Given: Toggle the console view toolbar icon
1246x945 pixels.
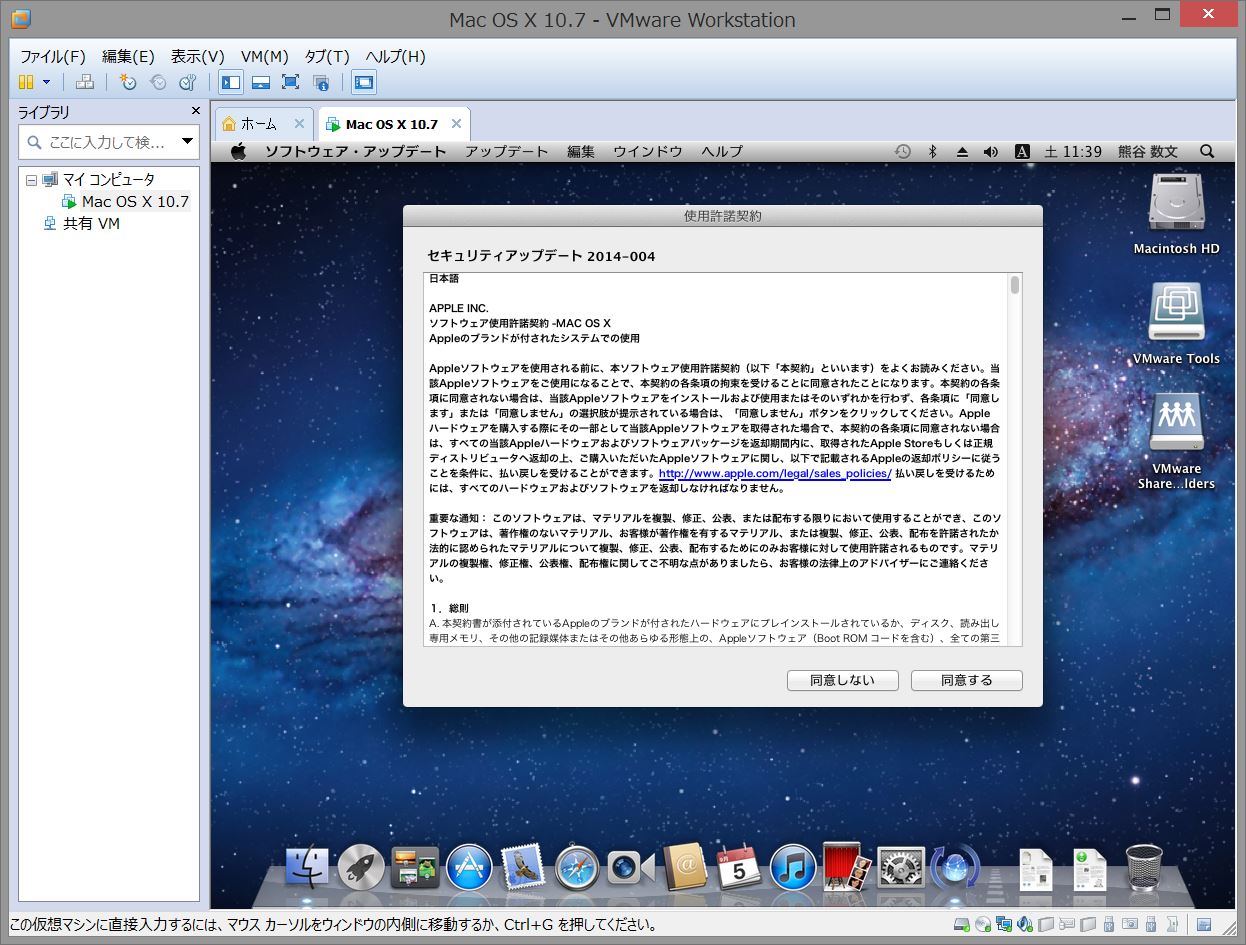Looking at the screenshot, I should coord(364,82).
